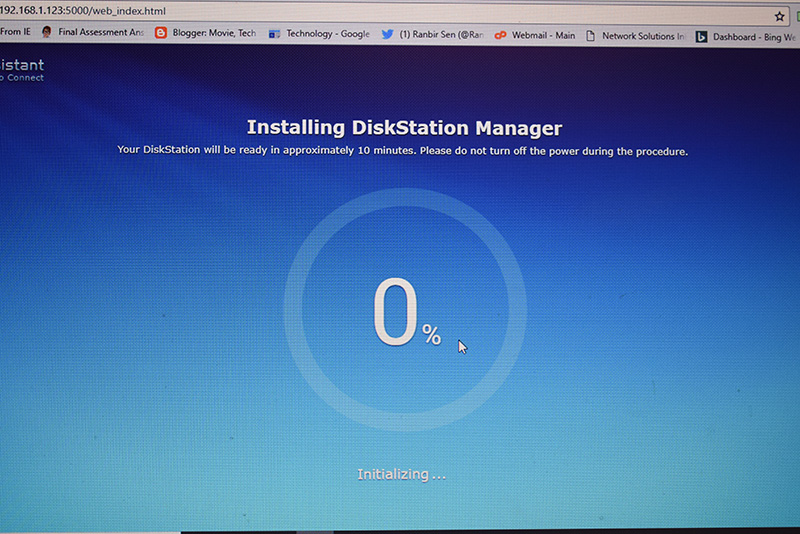Click the Bing 'b' bookmark icon
Image resolution: width=800 pixels, height=534 pixels.
702,37
